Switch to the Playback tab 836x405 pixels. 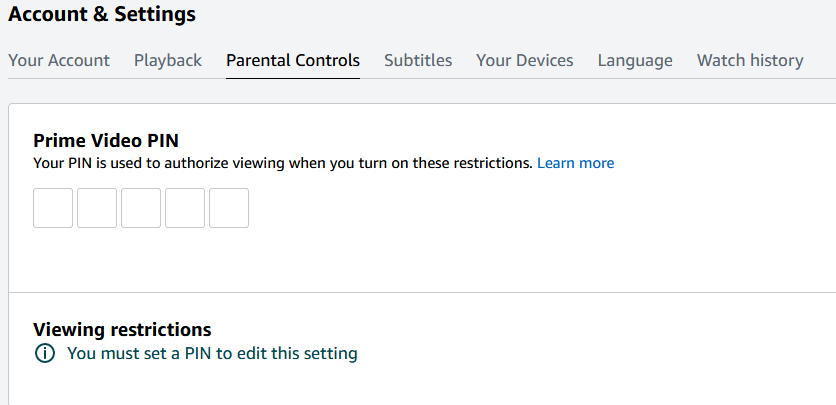[168, 60]
